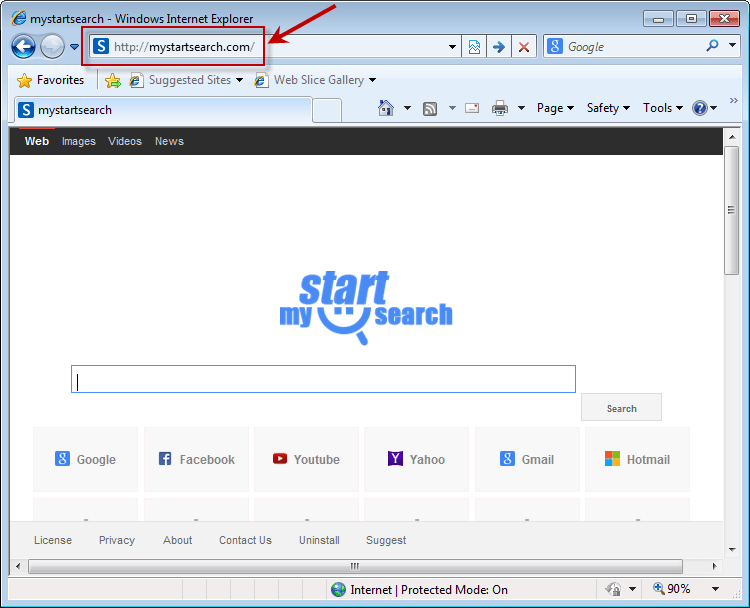
Task: Click the Read Mail icon
Action: click(x=472, y=109)
